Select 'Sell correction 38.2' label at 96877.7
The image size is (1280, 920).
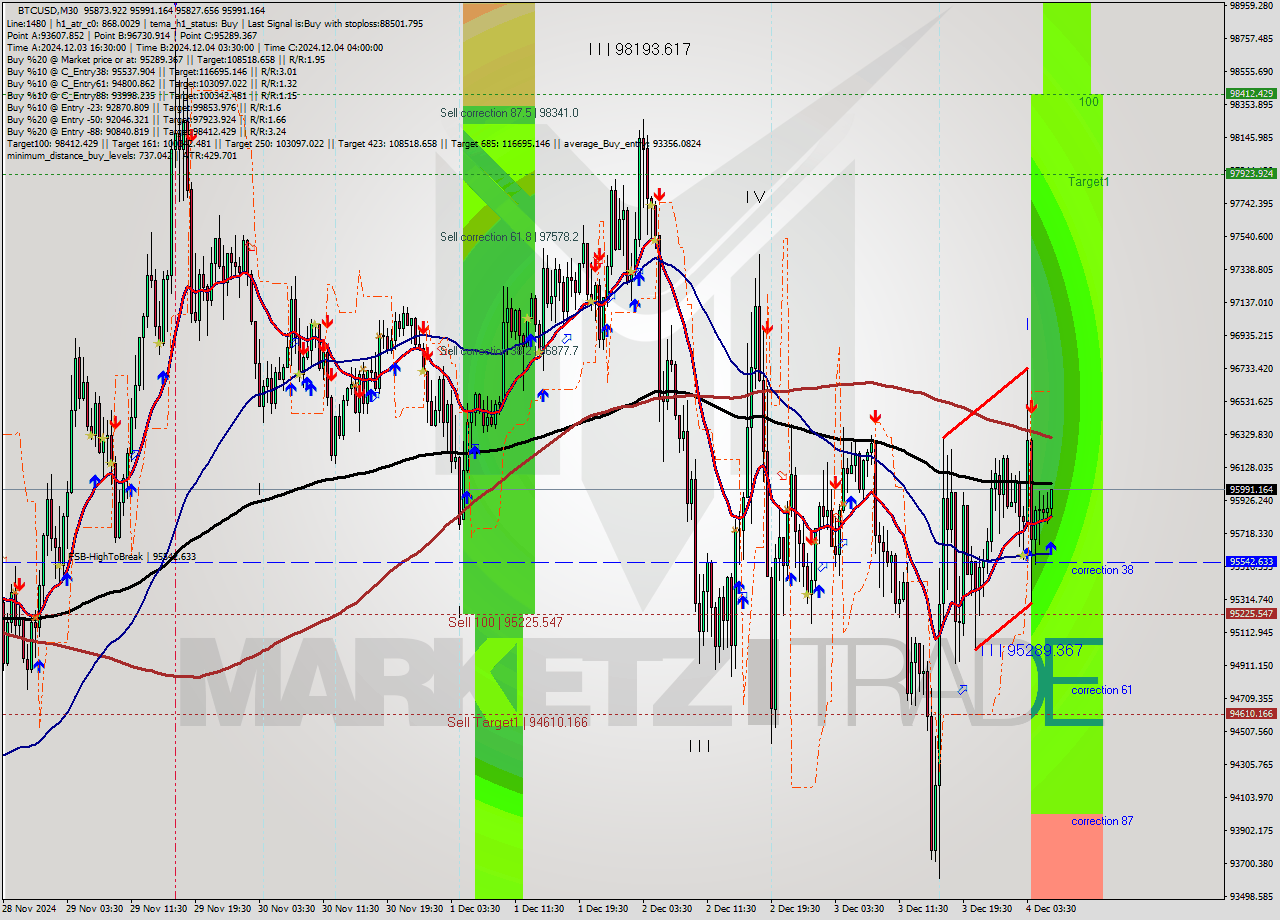(x=509, y=351)
